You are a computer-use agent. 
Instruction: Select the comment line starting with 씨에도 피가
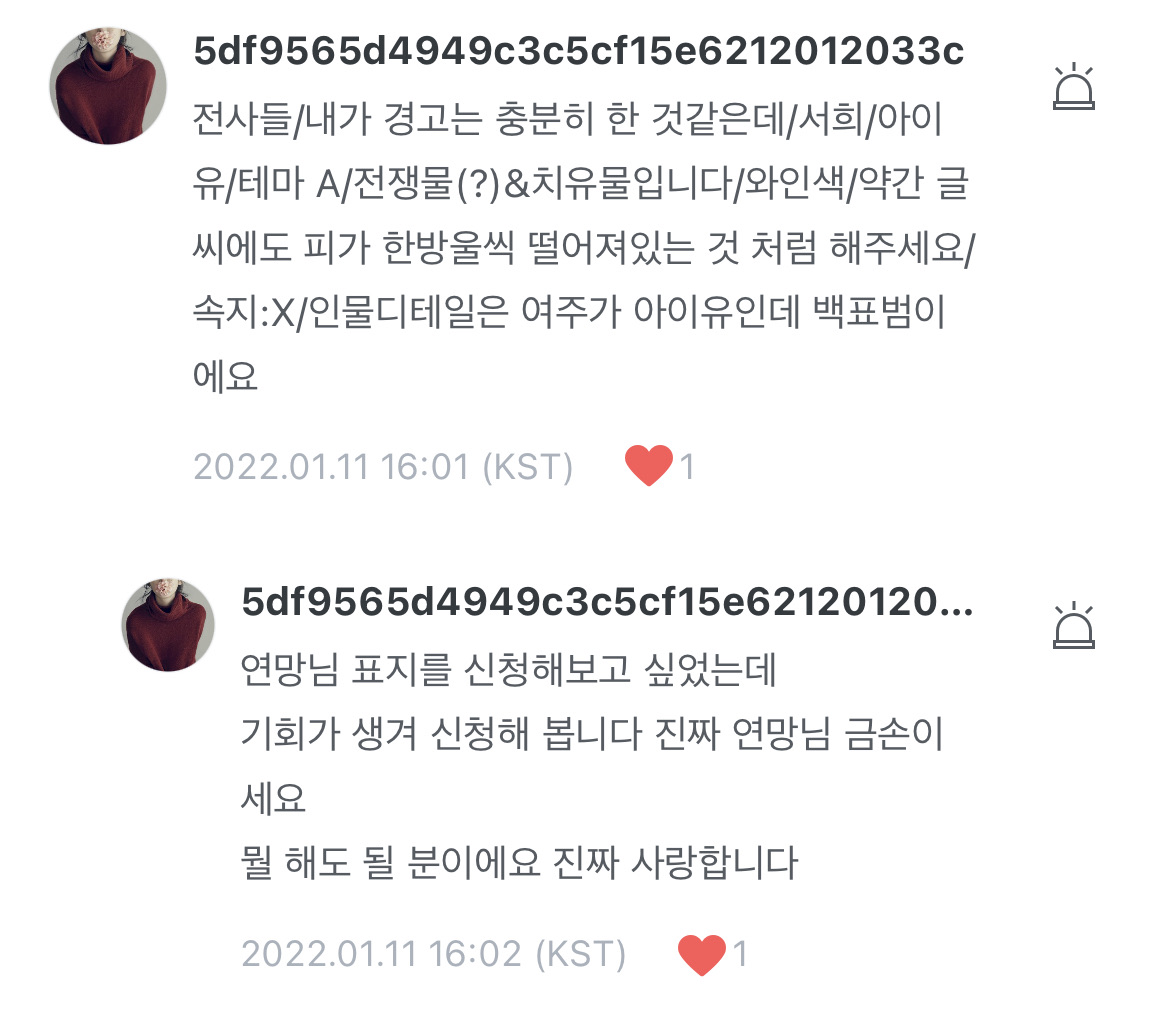[584, 248]
